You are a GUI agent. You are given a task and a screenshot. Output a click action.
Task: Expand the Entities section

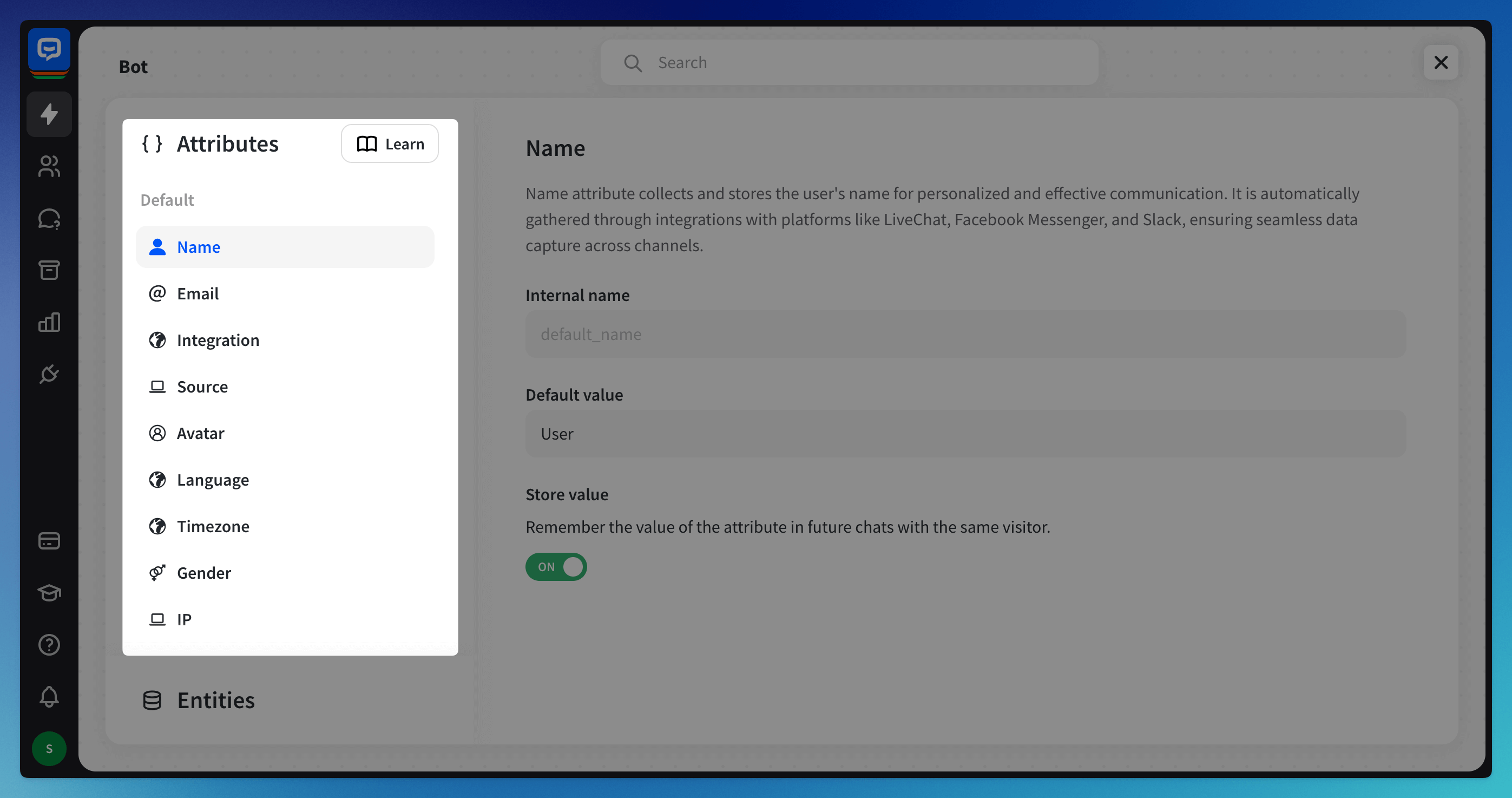point(216,700)
